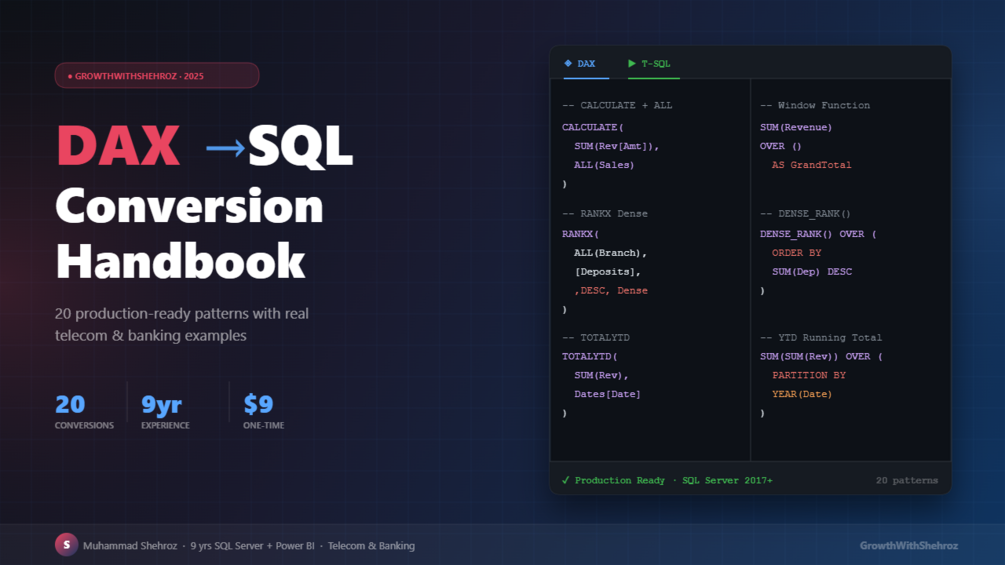This screenshot has height=565, width=1005.
Task: Click the 'telecom & banking examples' line
Action: [151, 336]
